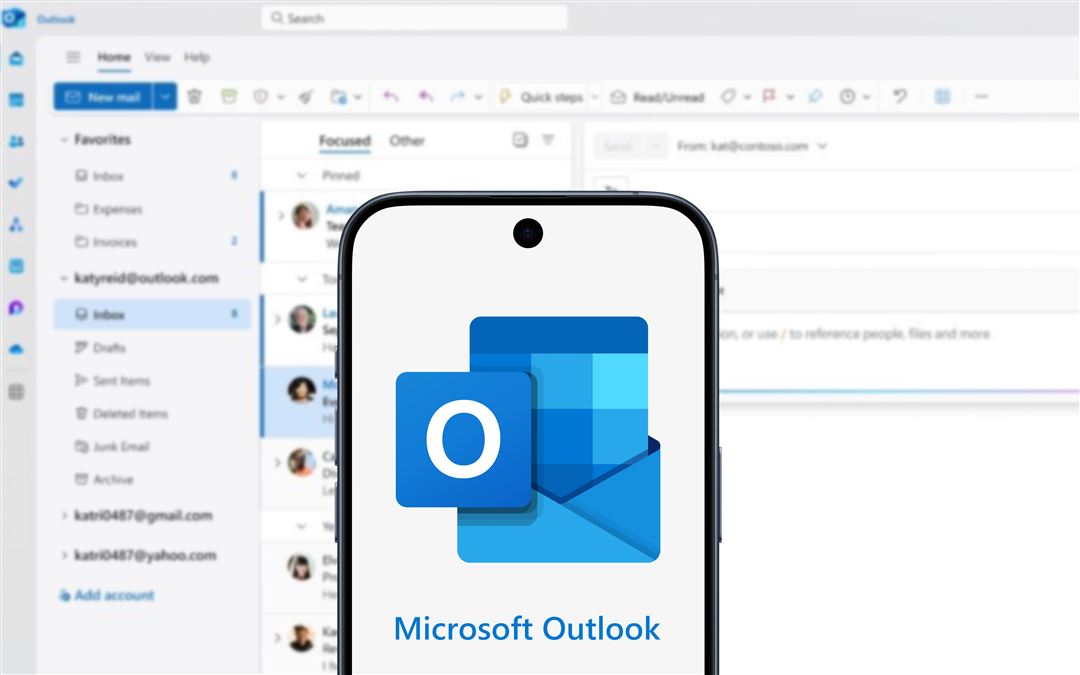
Task: Flag the message using the flag icon
Action: 767,96
